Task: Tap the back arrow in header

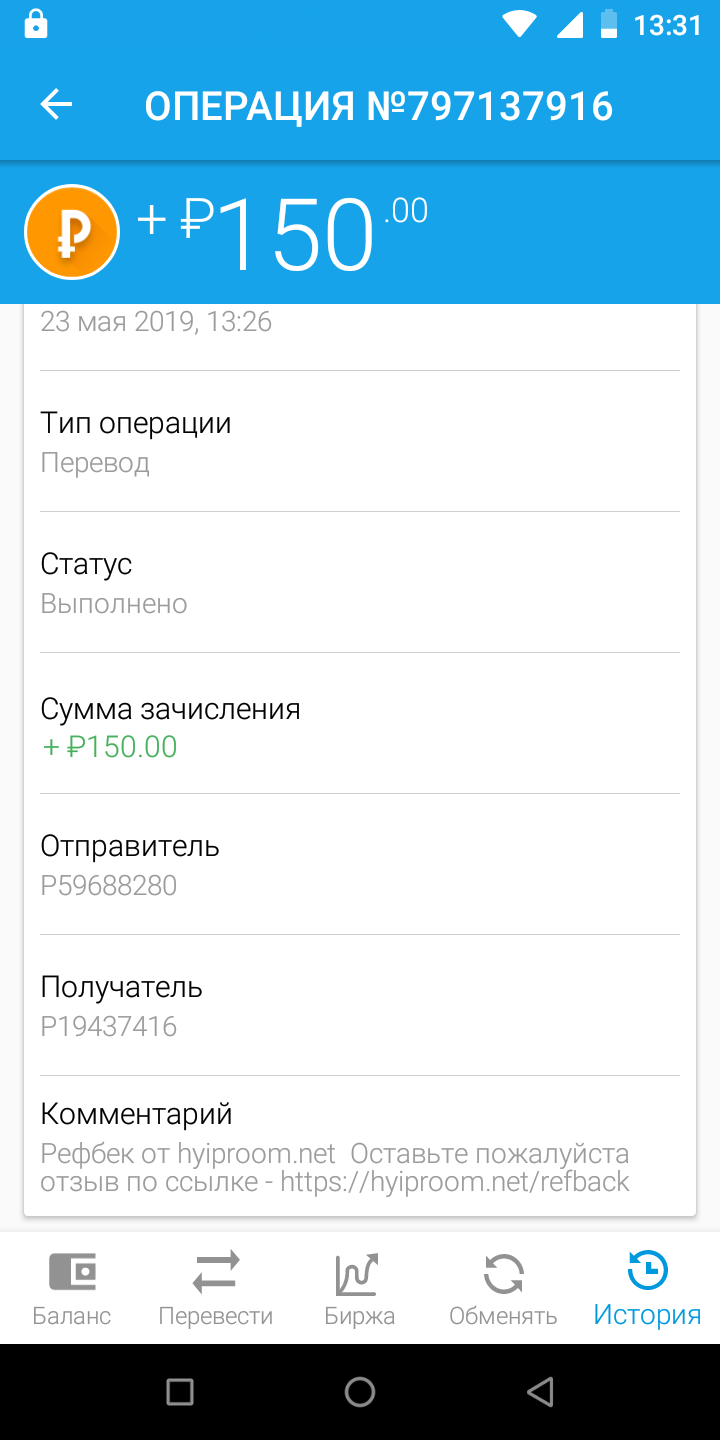Action: coord(57,105)
